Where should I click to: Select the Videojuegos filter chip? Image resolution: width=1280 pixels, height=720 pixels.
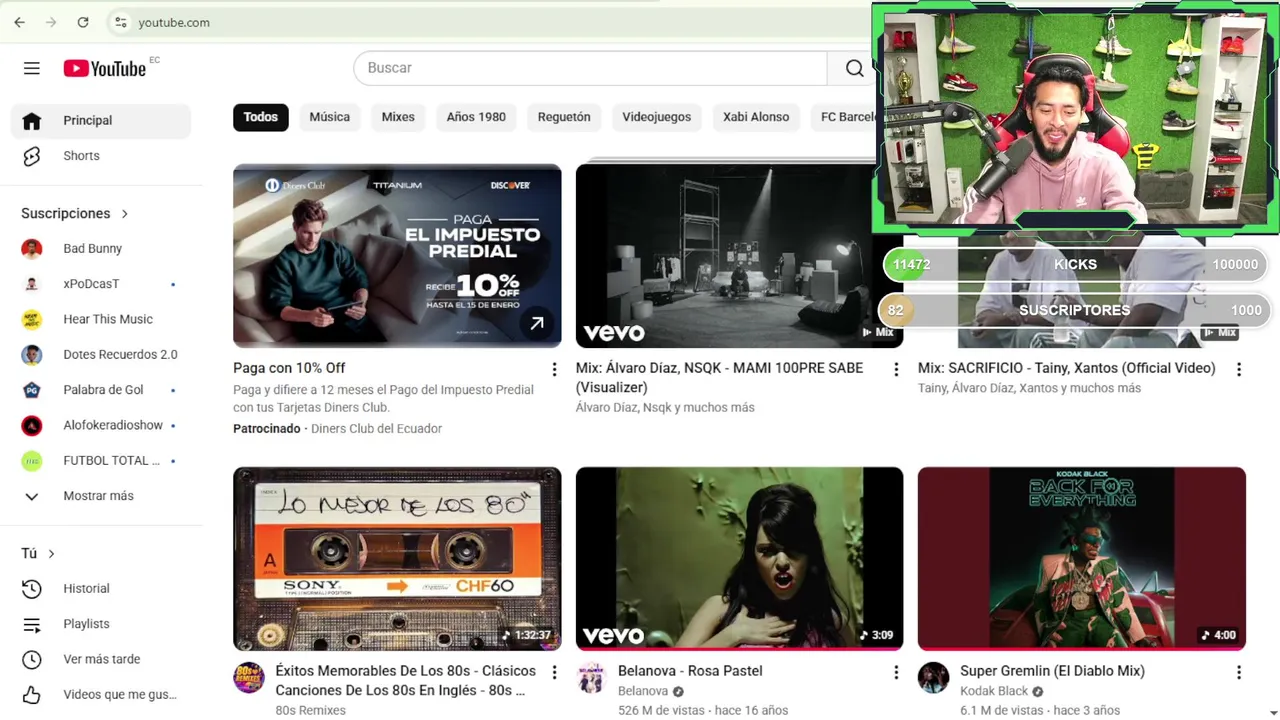[x=657, y=117]
